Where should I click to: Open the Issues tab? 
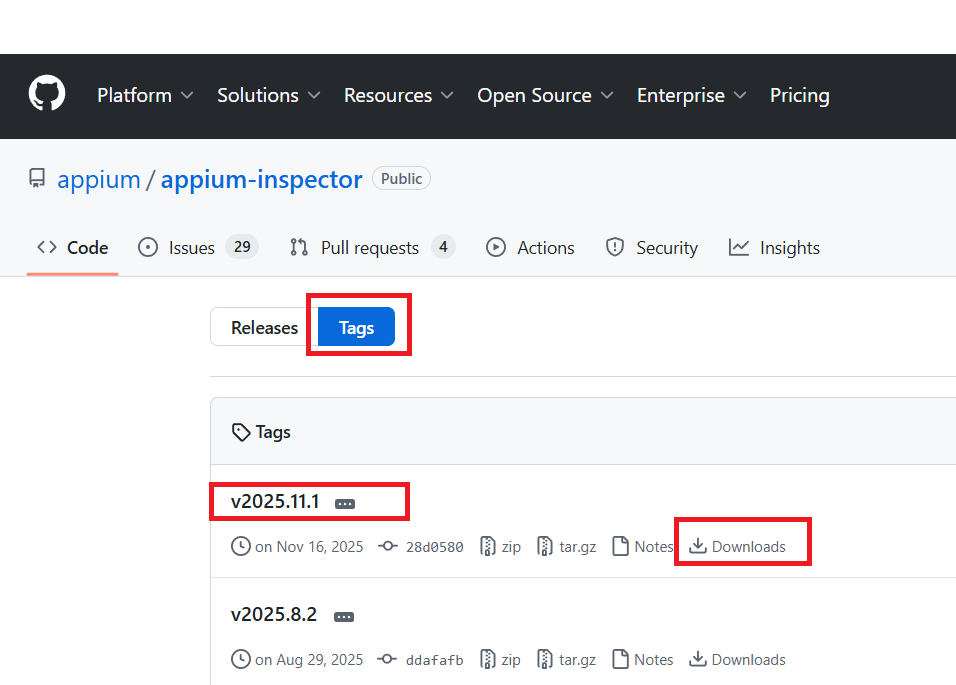tap(198, 248)
